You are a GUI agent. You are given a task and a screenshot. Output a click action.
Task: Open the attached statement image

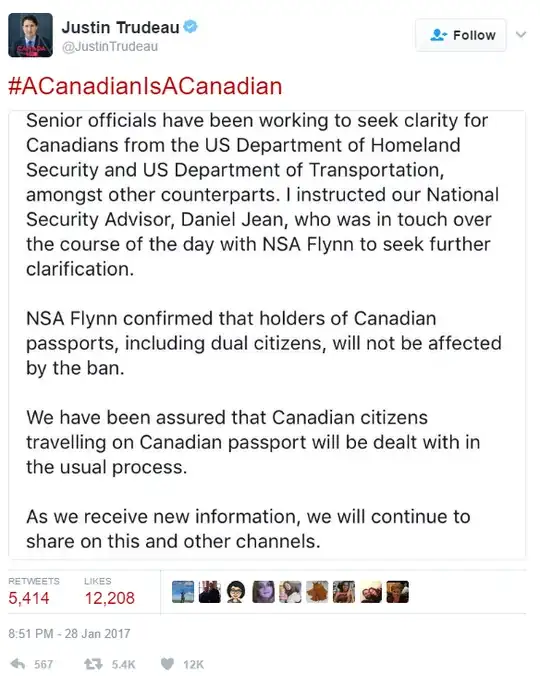coord(267,334)
